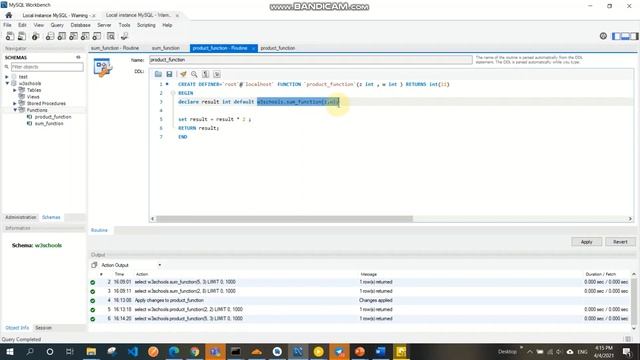
Task: Expand the Stored Procedures folder
Action: click(x=15, y=104)
